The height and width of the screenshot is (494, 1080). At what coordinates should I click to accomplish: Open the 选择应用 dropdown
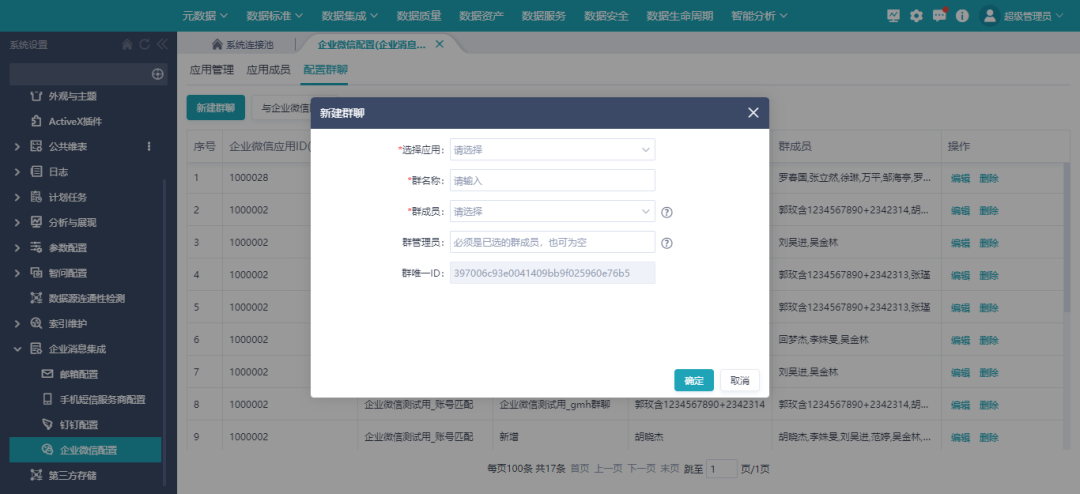click(552, 150)
